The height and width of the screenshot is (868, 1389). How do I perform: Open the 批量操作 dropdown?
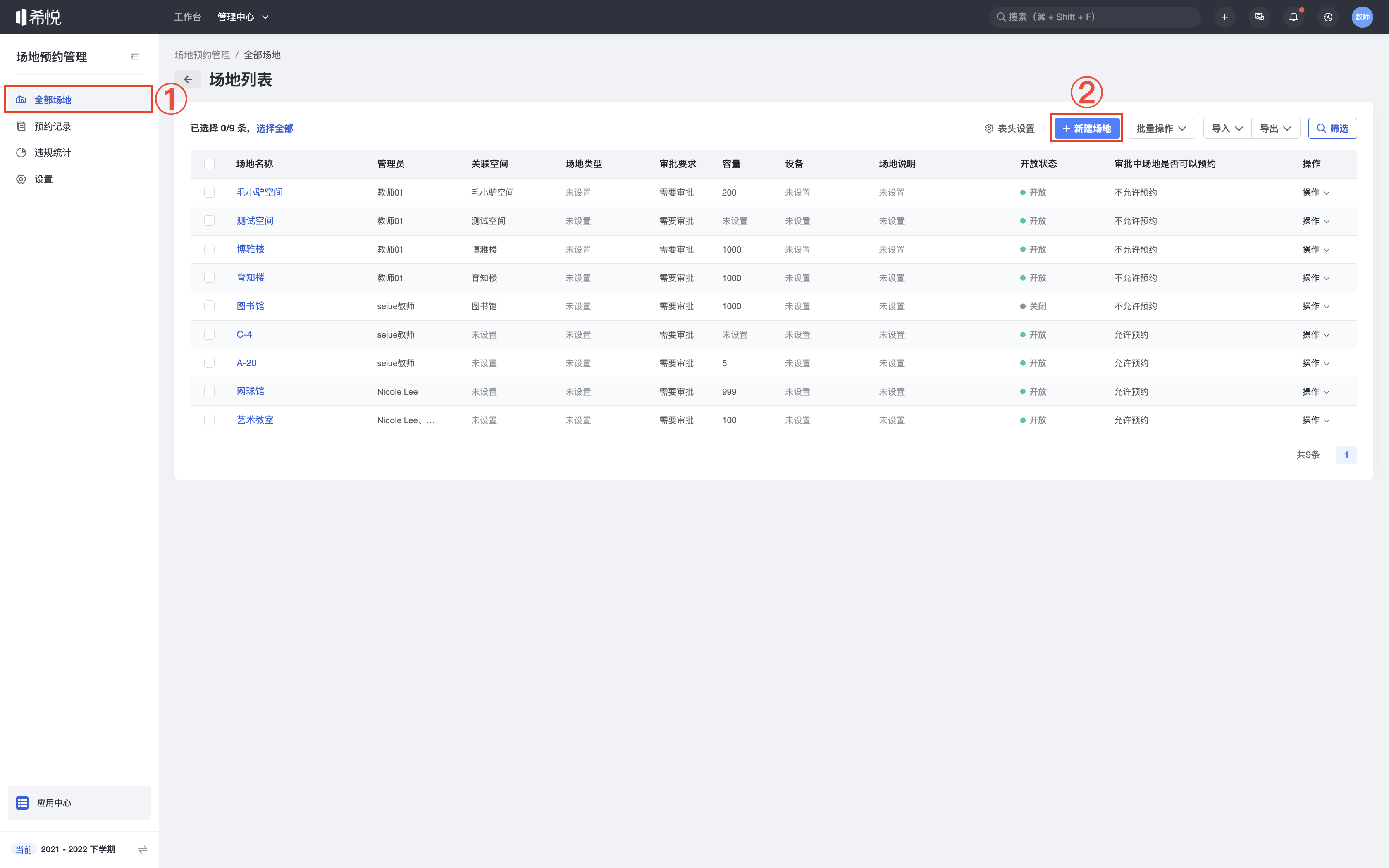(x=1160, y=129)
